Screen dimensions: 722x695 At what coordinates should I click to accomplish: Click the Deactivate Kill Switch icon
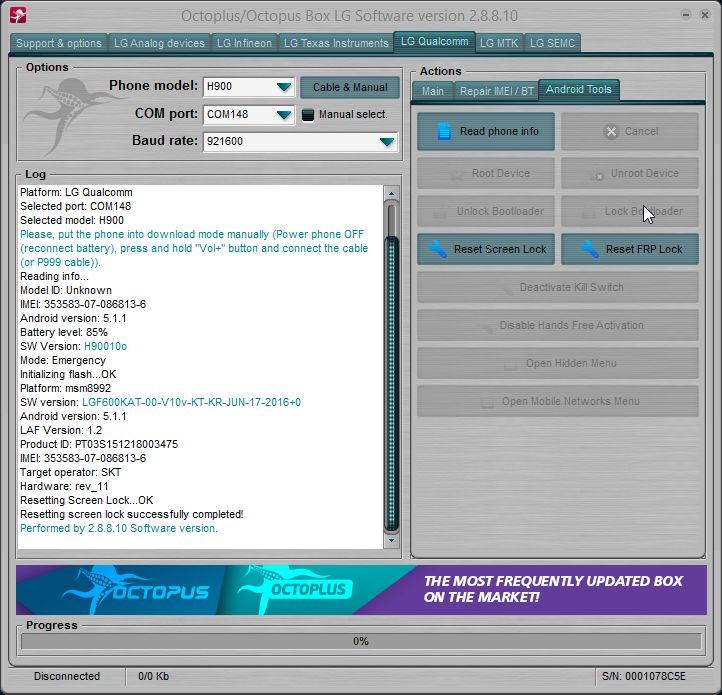(507, 289)
